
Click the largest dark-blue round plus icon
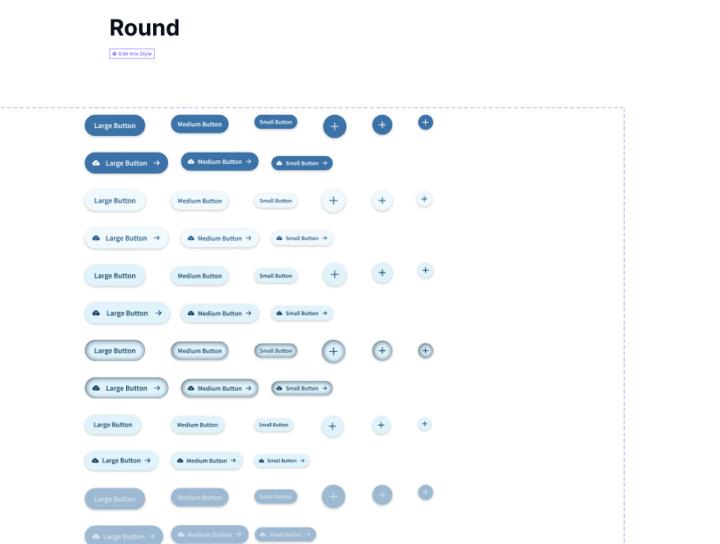tap(334, 126)
